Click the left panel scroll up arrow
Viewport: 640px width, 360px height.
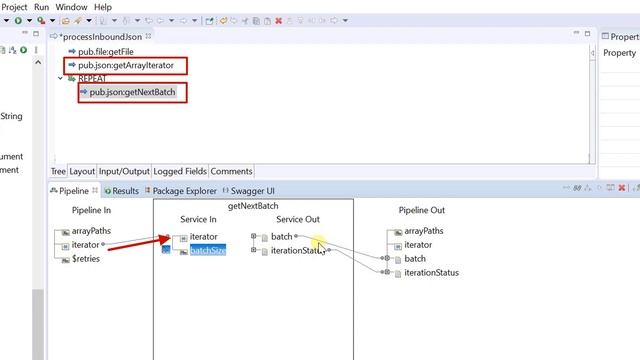[x=38, y=62]
